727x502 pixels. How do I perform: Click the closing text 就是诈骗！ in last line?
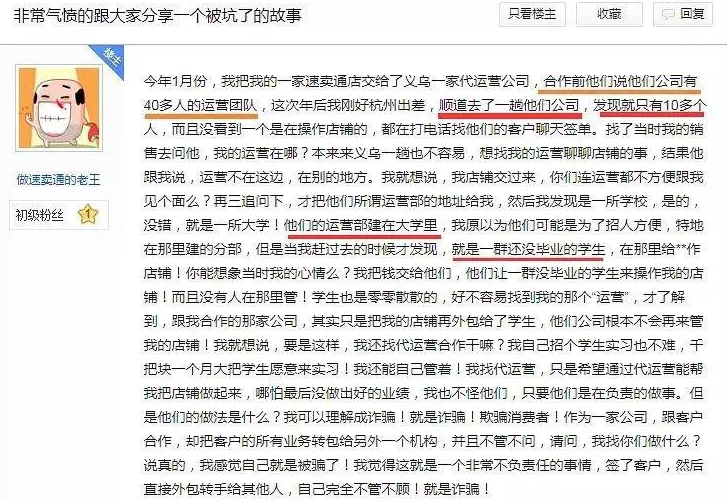(x=457, y=489)
